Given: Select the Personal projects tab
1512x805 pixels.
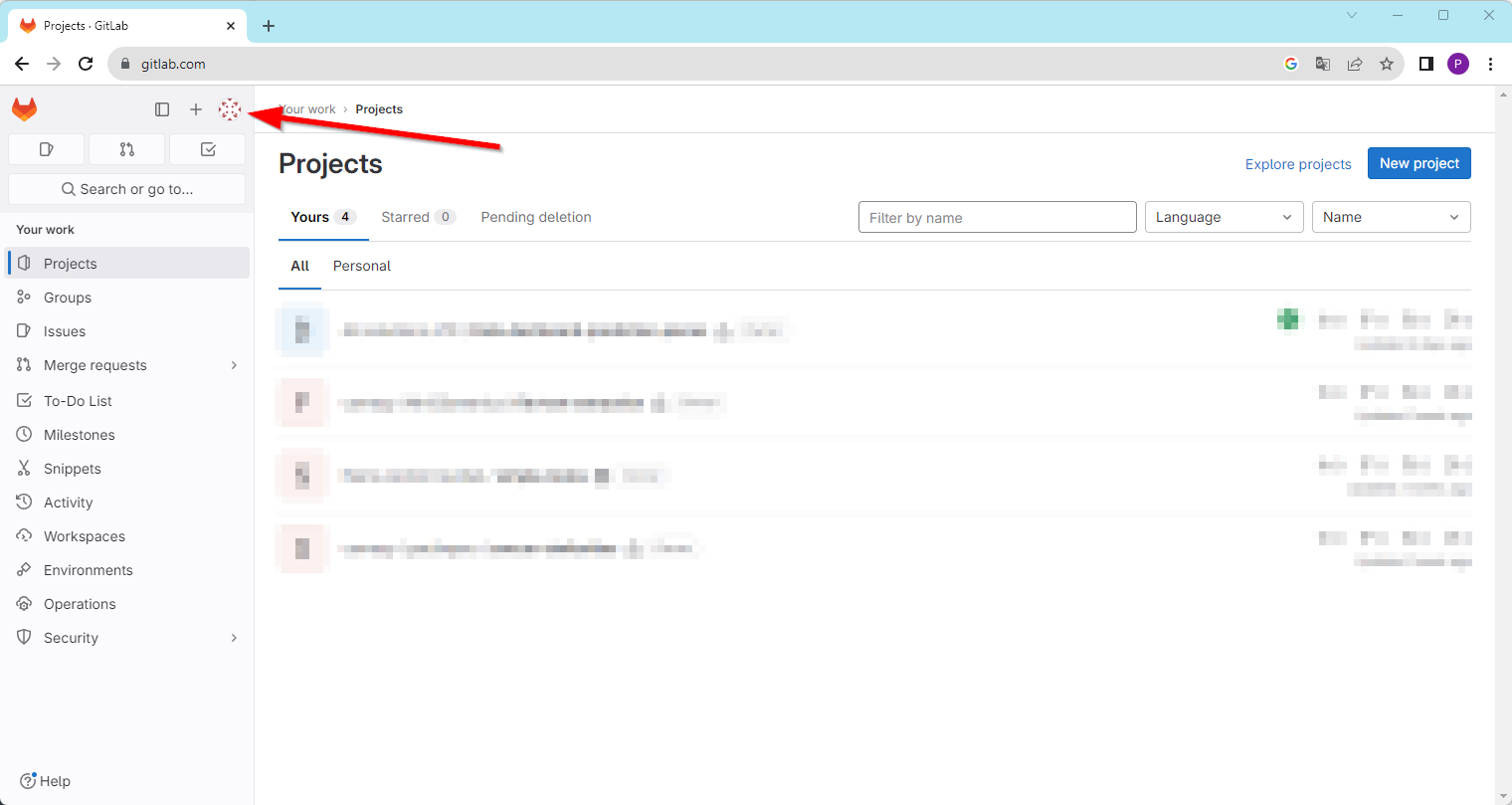Looking at the screenshot, I should pos(362,266).
